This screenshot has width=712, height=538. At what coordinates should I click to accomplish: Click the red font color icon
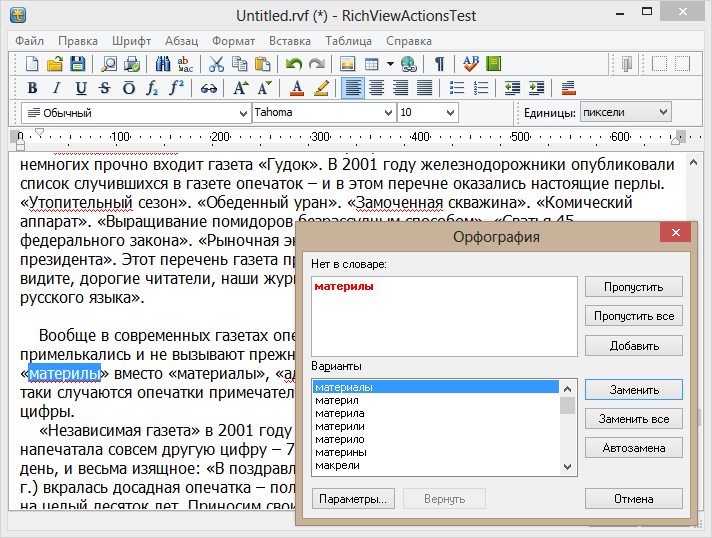click(297, 88)
